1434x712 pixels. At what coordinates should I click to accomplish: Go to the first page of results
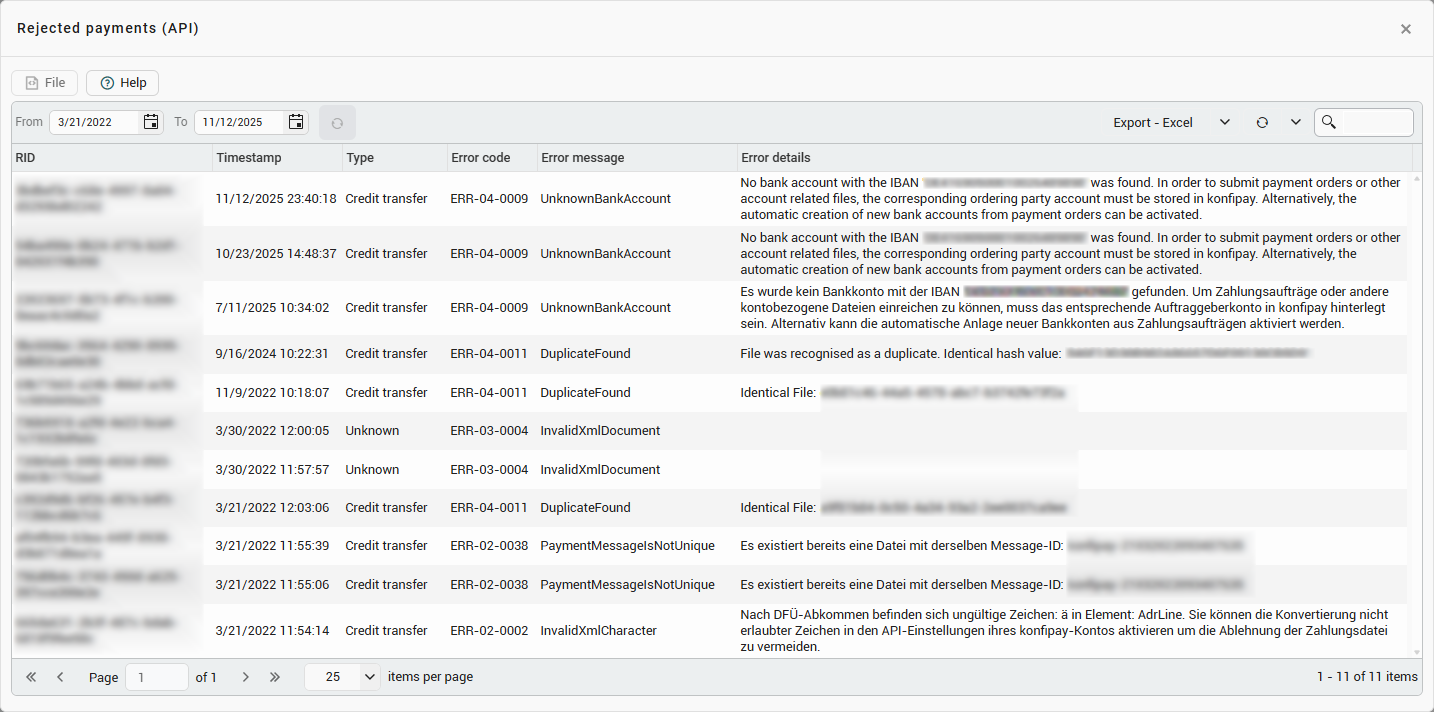(31, 677)
